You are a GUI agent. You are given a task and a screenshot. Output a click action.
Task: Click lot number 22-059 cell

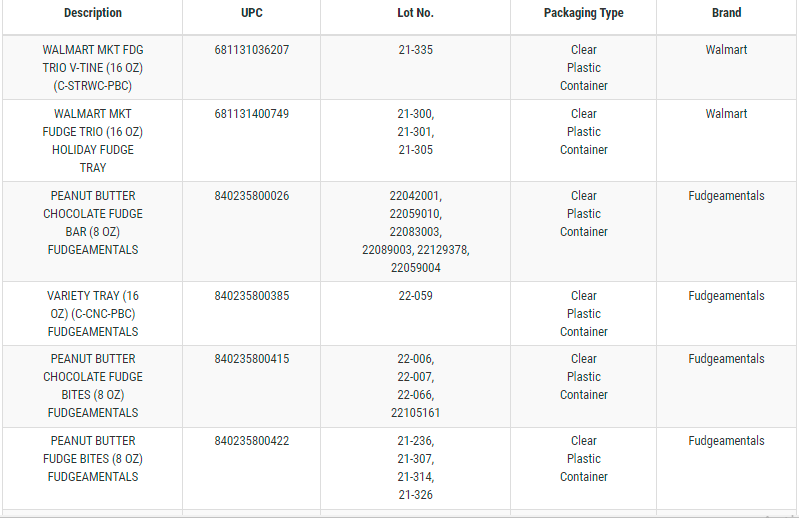click(x=415, y=296)
